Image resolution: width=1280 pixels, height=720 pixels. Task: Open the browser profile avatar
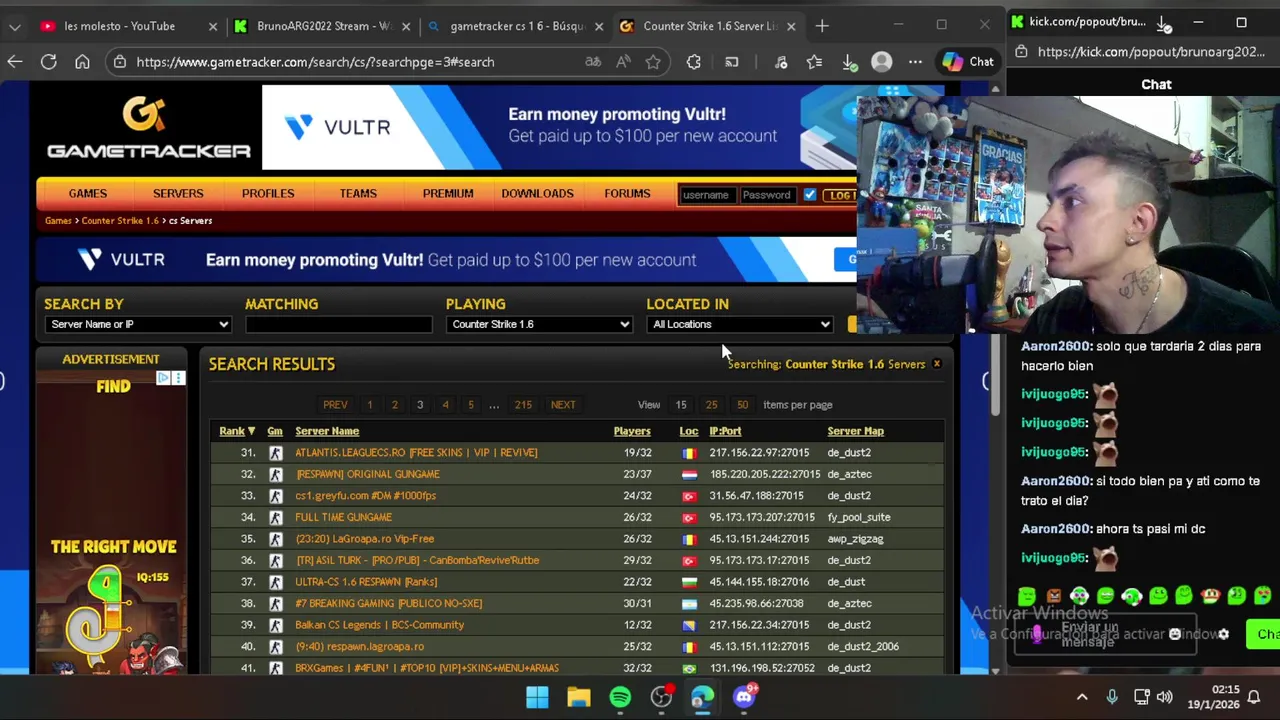coord(881,62)
